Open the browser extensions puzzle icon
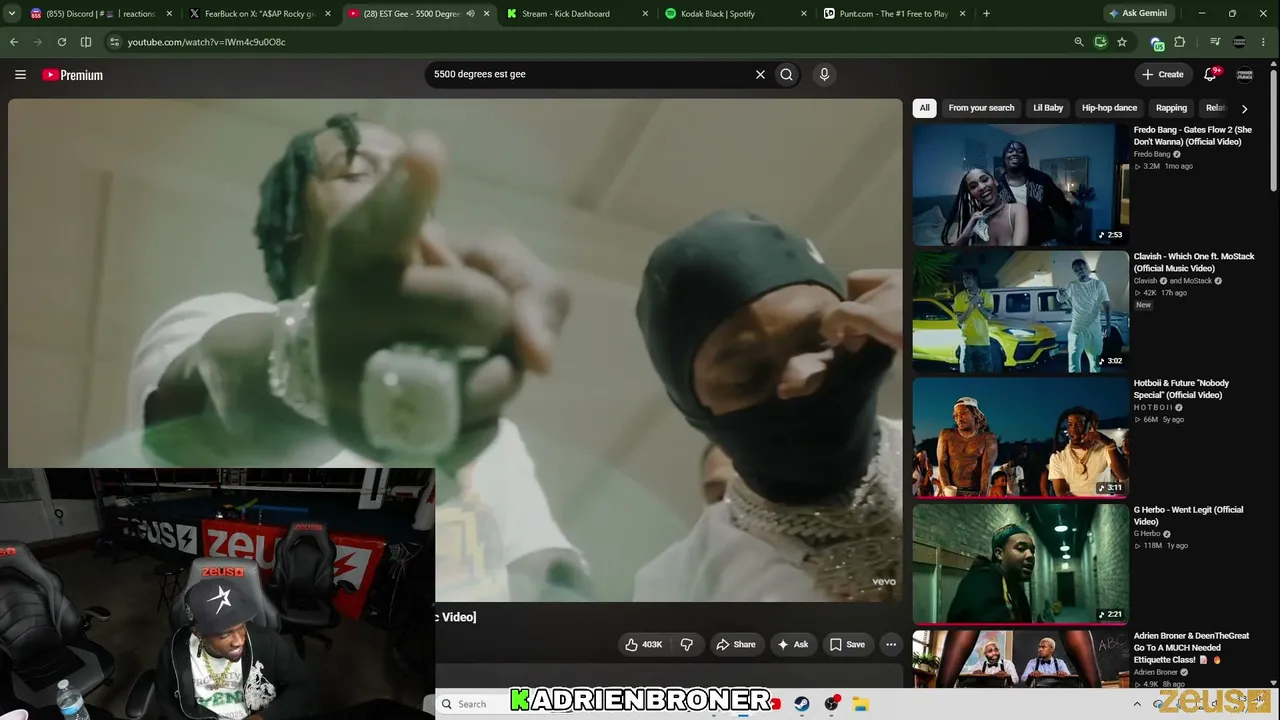Screen dimensions: 1280x720 point(1180,42)
